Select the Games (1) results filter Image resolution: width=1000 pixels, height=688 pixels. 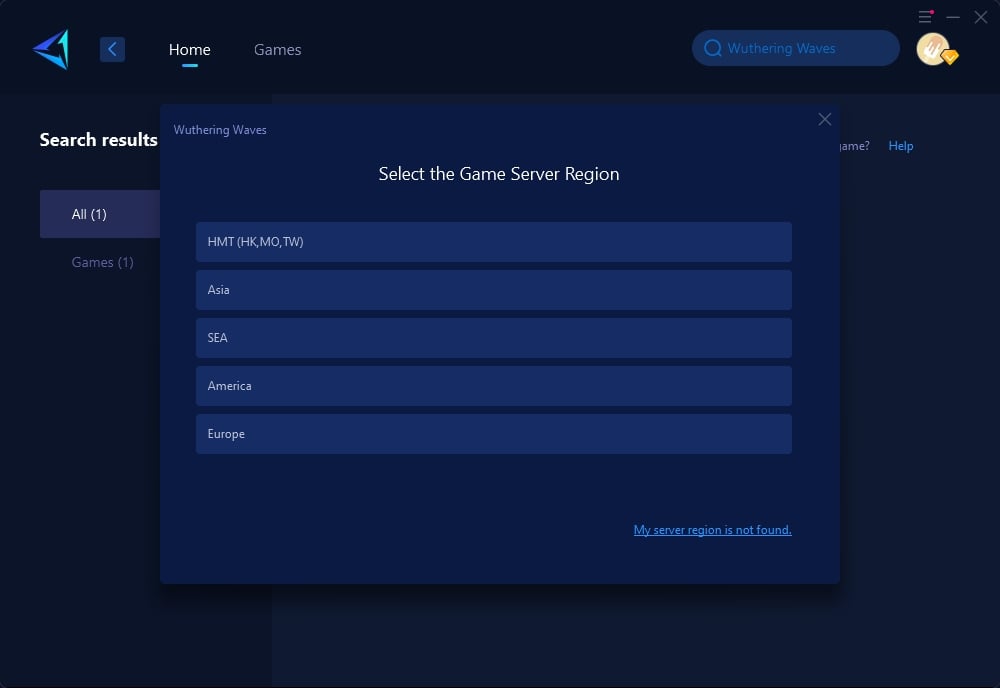click(102, 262)
